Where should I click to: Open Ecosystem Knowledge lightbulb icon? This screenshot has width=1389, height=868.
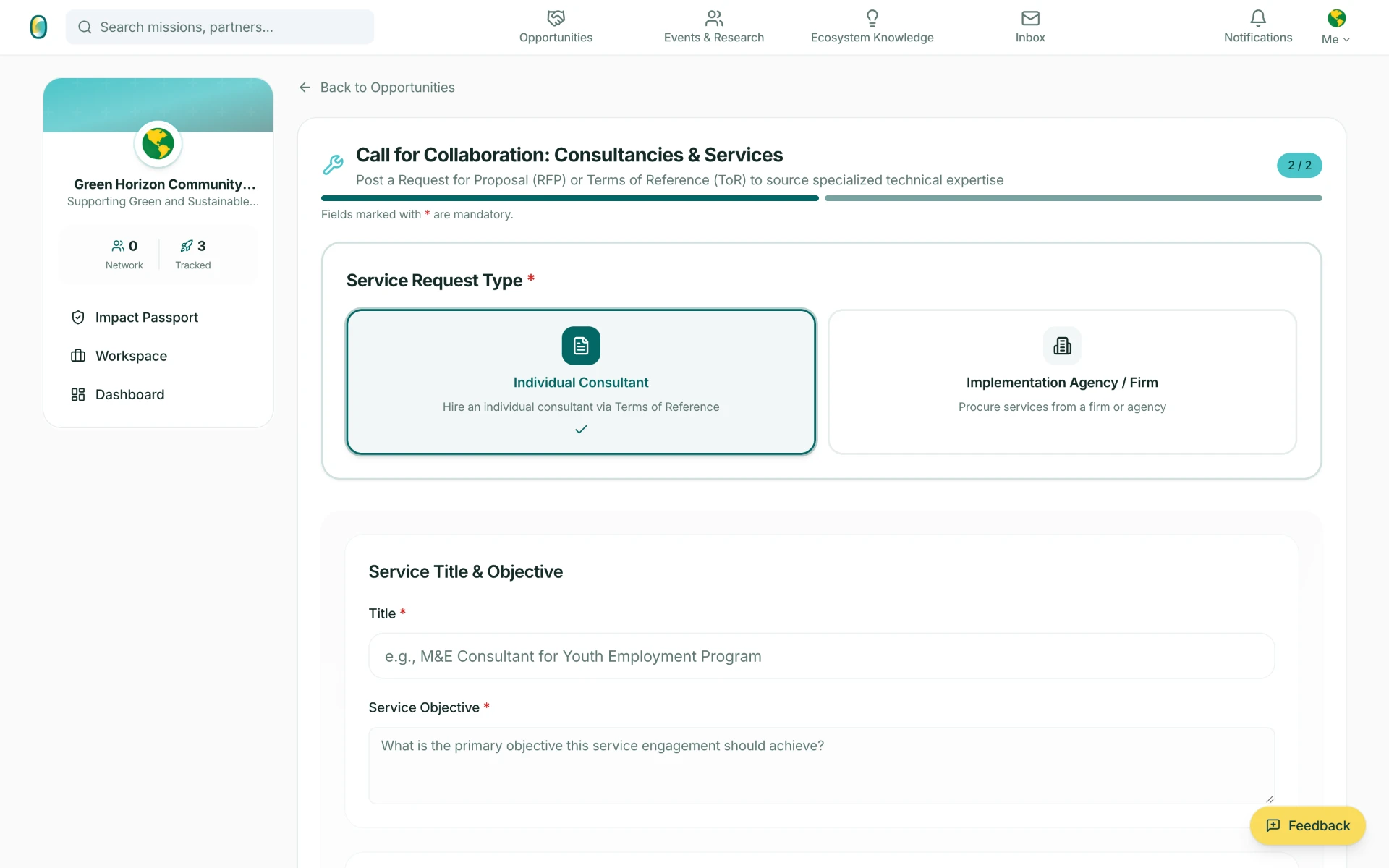coord(872,18)
